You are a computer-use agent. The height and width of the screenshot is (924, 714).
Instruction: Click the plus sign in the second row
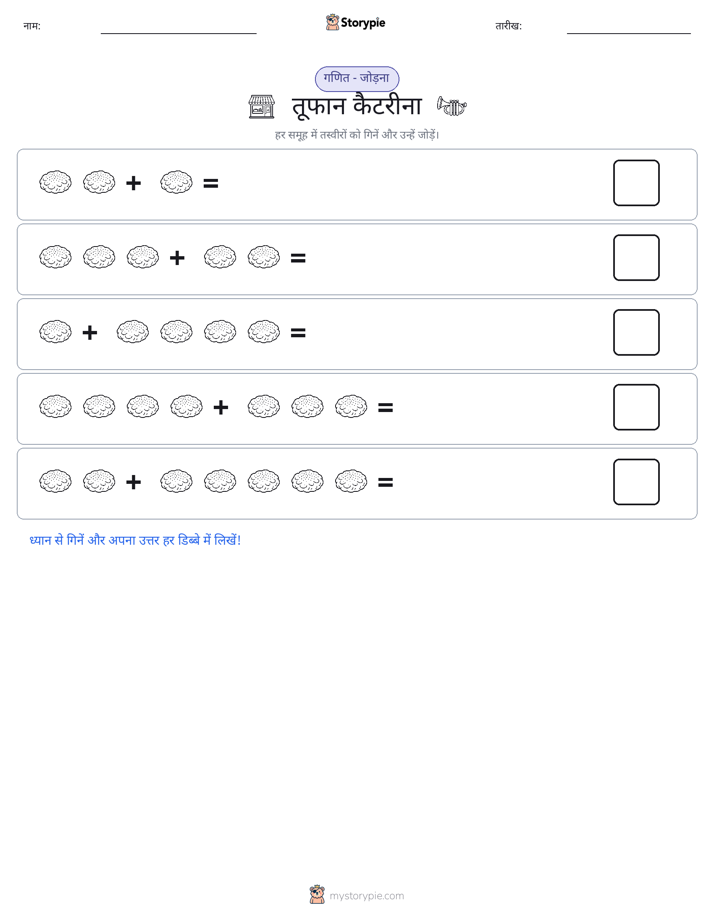pos(177,258)
